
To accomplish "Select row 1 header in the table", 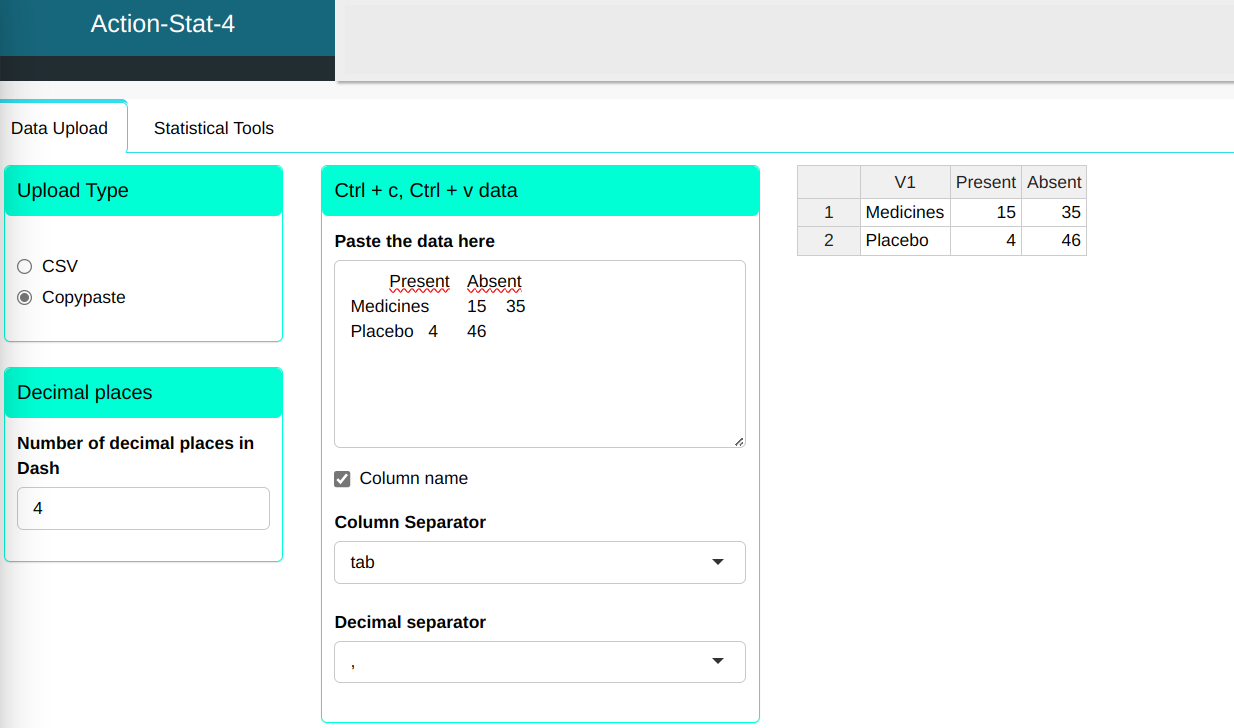I will [x=828, y=212].
